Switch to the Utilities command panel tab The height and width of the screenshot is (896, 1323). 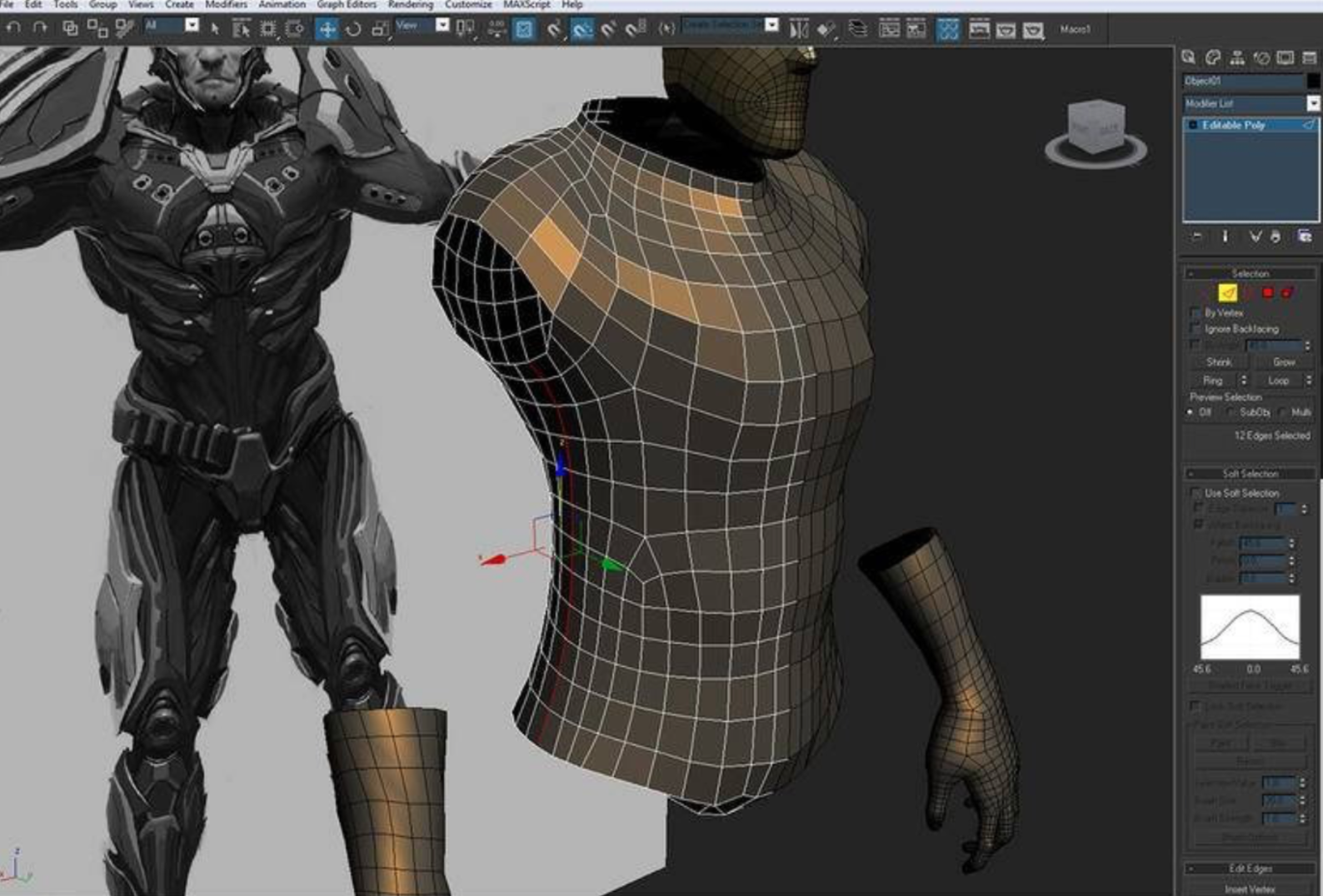(1310, 57)
